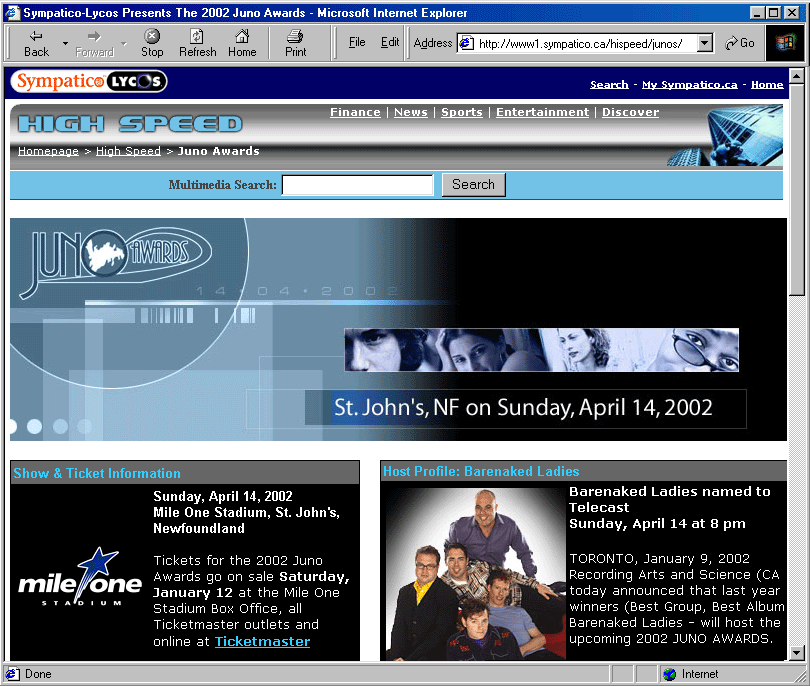
Task: Close the Internet Explorer window
Action: pyautogui.click(x=792, y=12)
